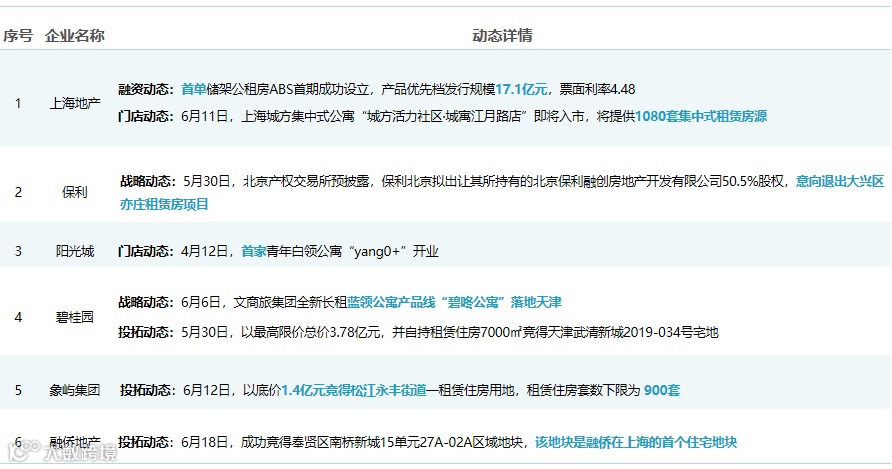Click text 北京产权交易所预披露

point(306,182)
